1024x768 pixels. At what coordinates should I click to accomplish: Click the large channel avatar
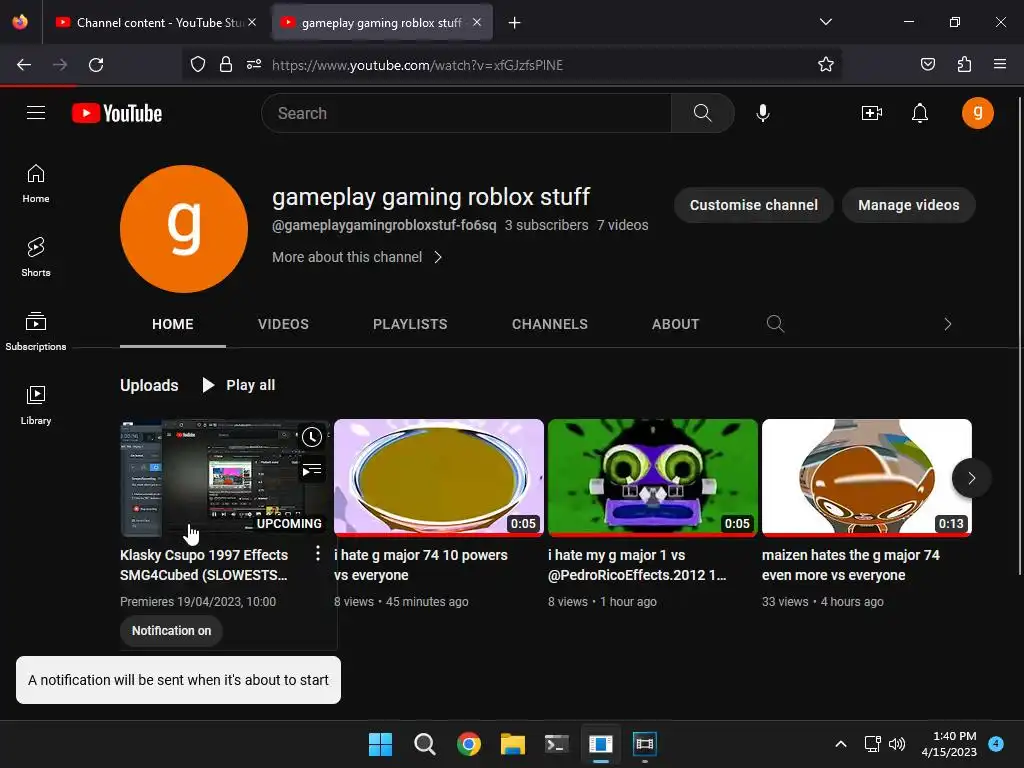pos(184,229)
